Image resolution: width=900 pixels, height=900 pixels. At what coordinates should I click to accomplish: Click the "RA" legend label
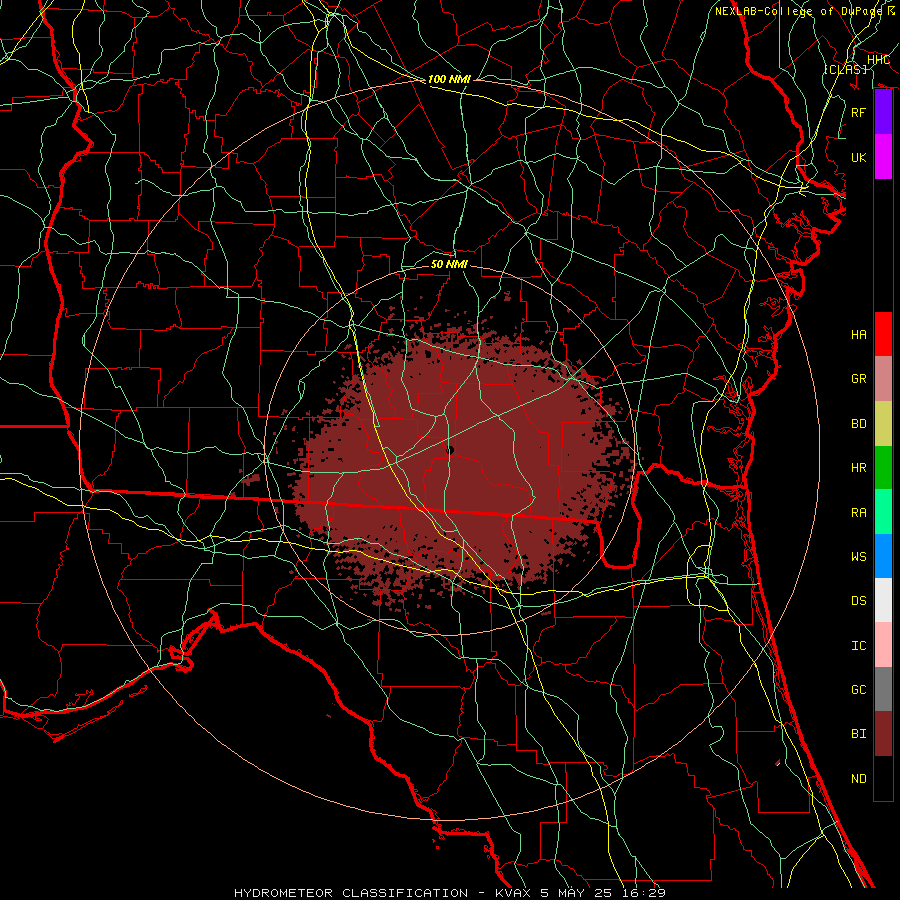click(x=859, y=512)
